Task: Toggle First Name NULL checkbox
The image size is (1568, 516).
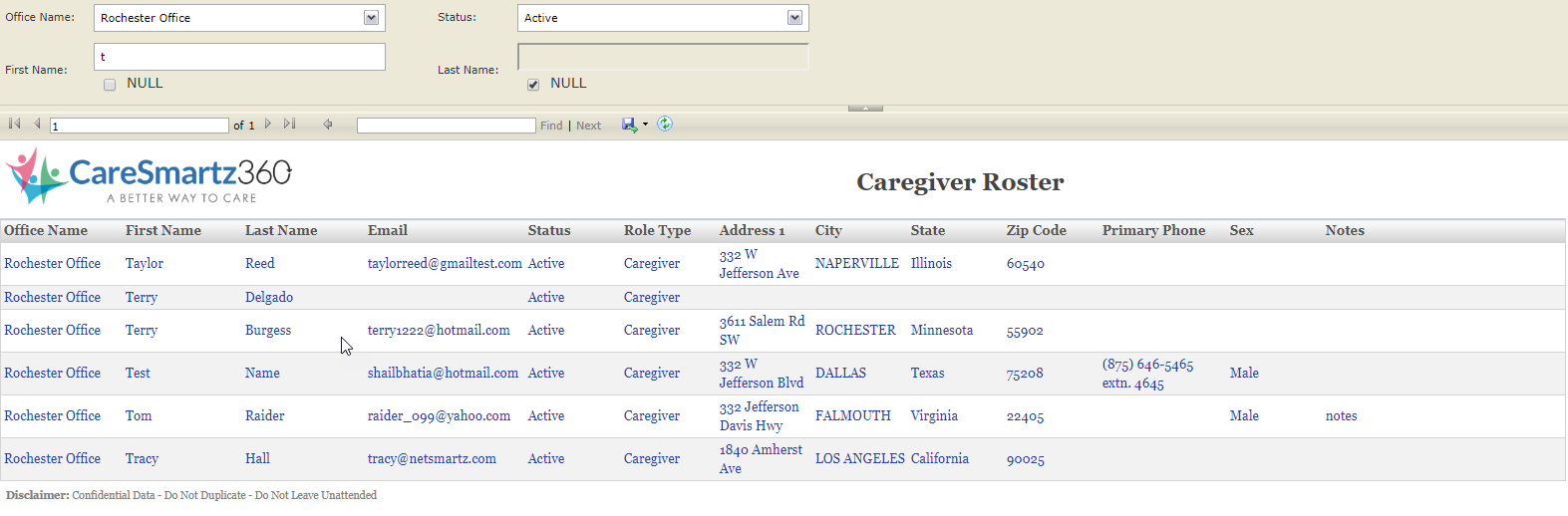Action: [110, 85]
